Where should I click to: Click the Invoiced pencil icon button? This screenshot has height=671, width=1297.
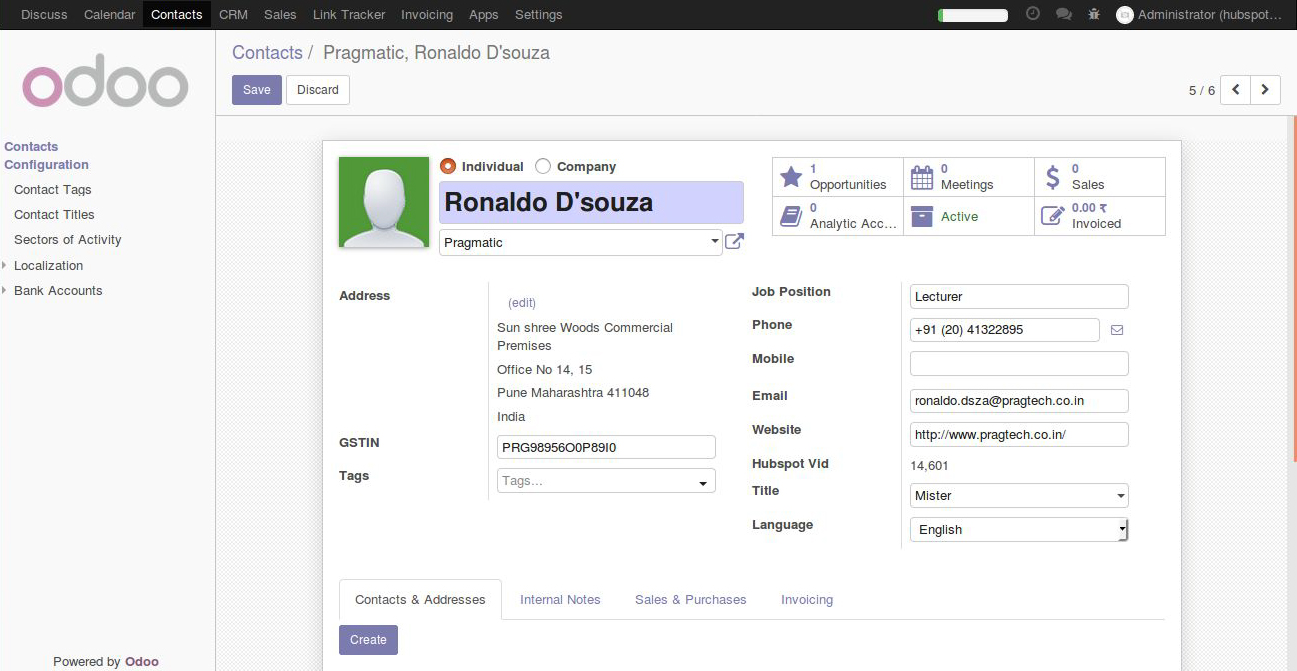(x=1052, y=216)
